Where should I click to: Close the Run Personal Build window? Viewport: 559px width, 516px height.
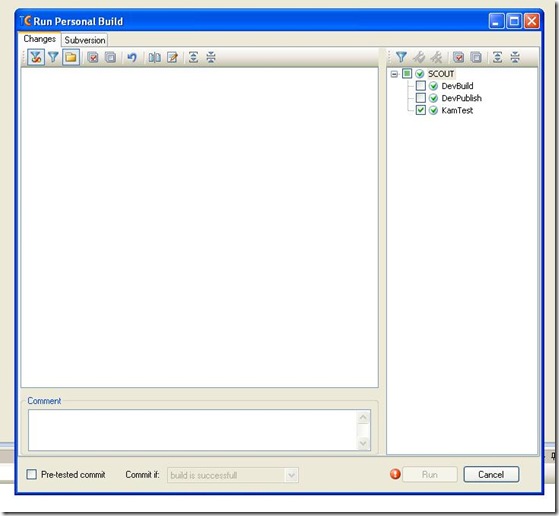pos(532,21)
